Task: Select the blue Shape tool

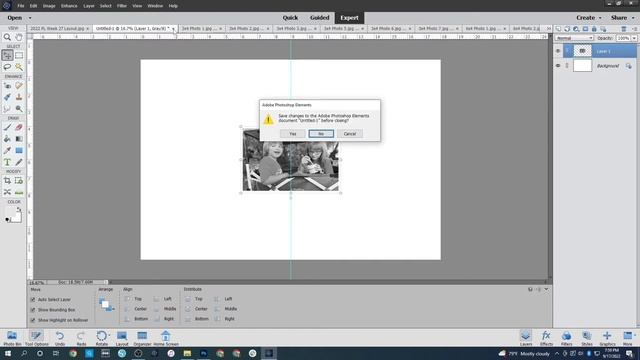Action: pos(19,151)
